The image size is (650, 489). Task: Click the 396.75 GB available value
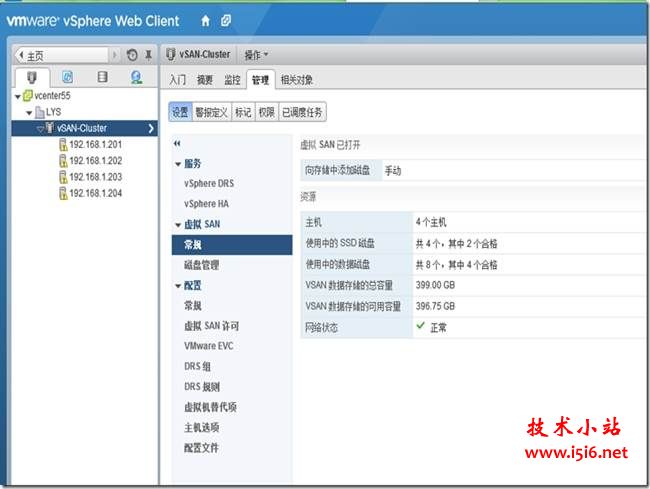(435, 306)
